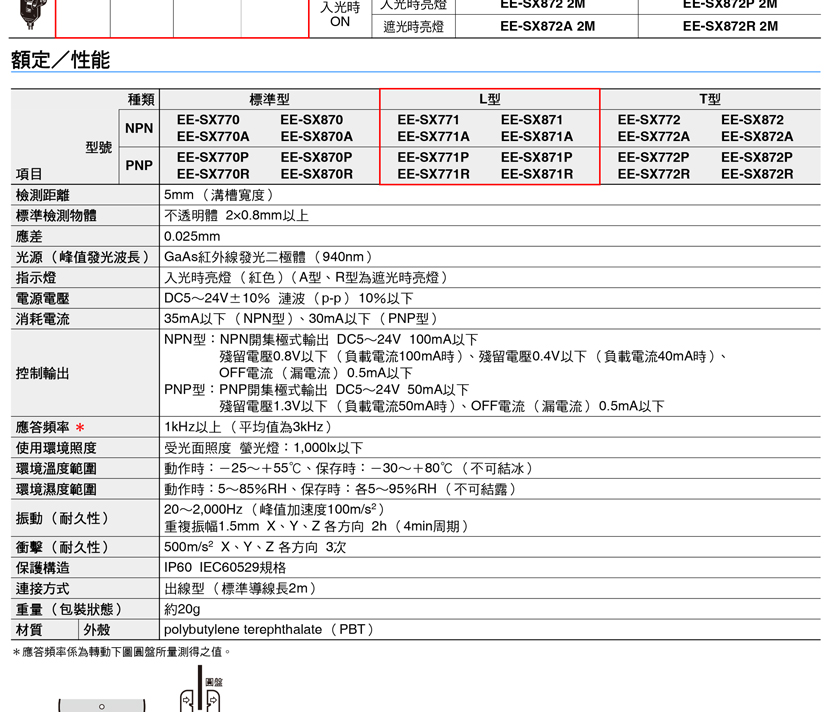Click the 35mA以下（NPN型）value
This screenshot has width=830, height=712.
coord(228,319)
